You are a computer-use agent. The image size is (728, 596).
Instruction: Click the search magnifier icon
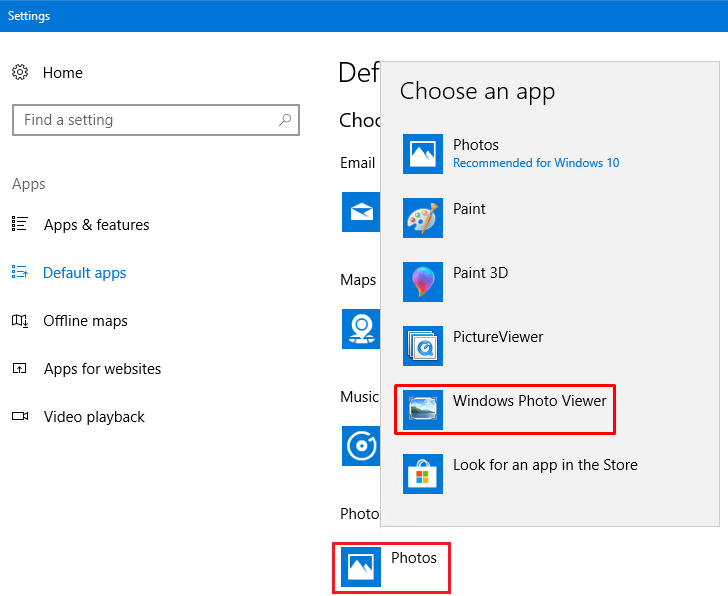tap(285, 120)
